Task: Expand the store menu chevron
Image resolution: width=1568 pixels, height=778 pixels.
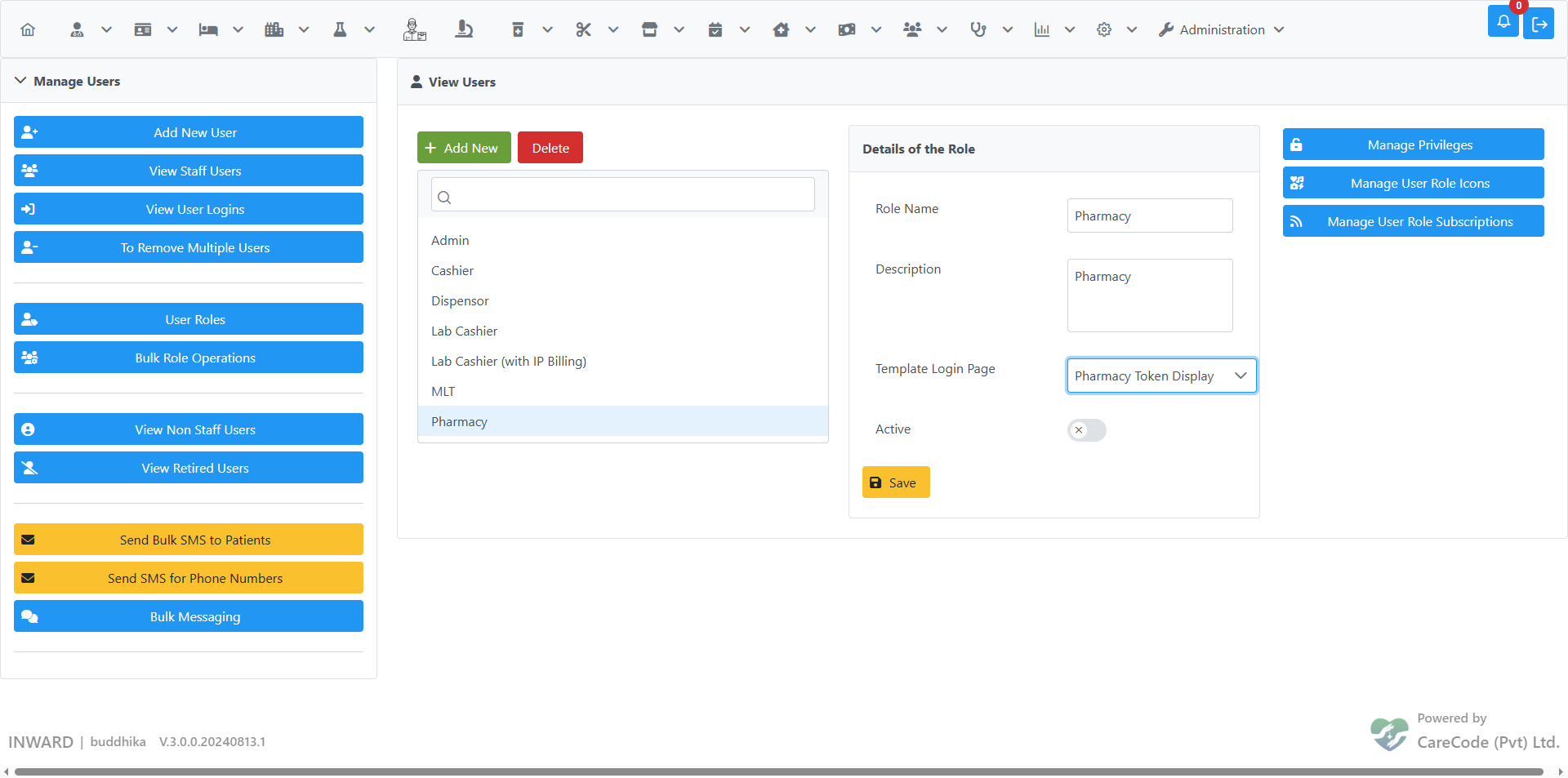Action: pos(679,29)
